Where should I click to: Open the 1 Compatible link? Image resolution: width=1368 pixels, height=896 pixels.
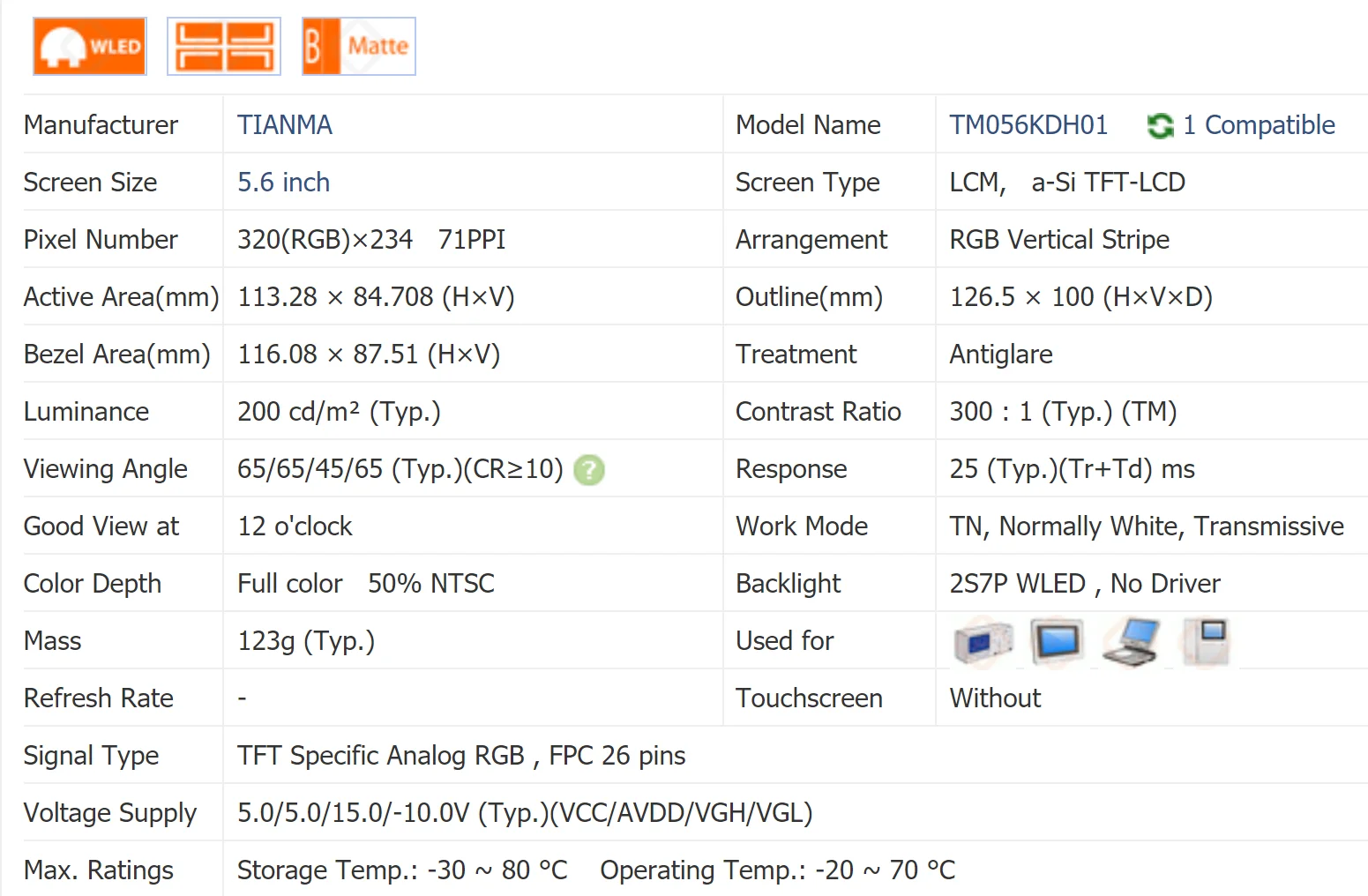(1259, 125)
